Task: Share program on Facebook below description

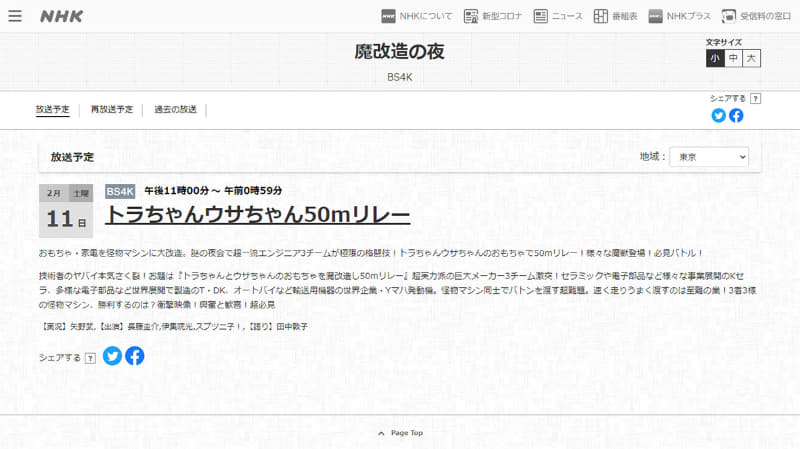Action: [x=135, y=356]
